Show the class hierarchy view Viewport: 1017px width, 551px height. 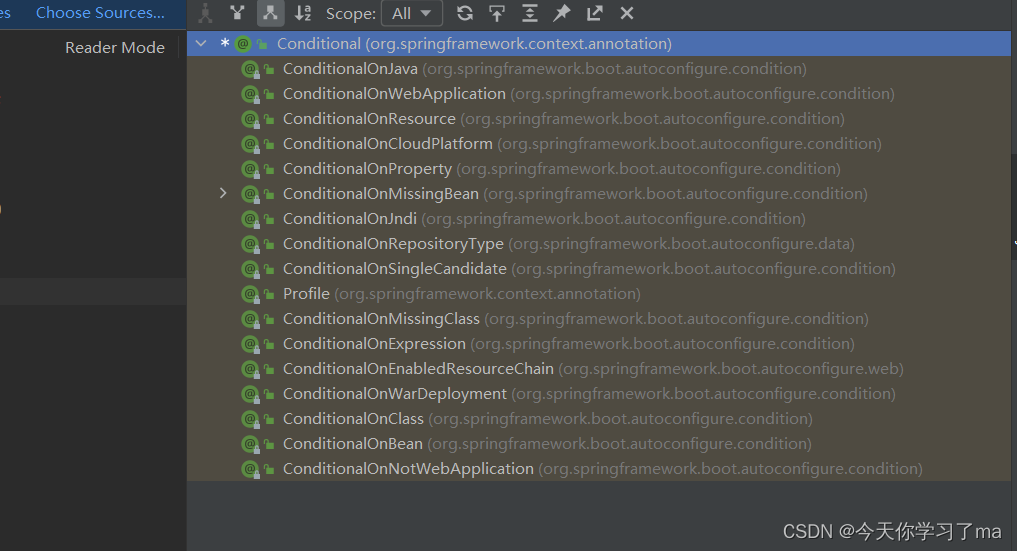click(x=205, y=13)
